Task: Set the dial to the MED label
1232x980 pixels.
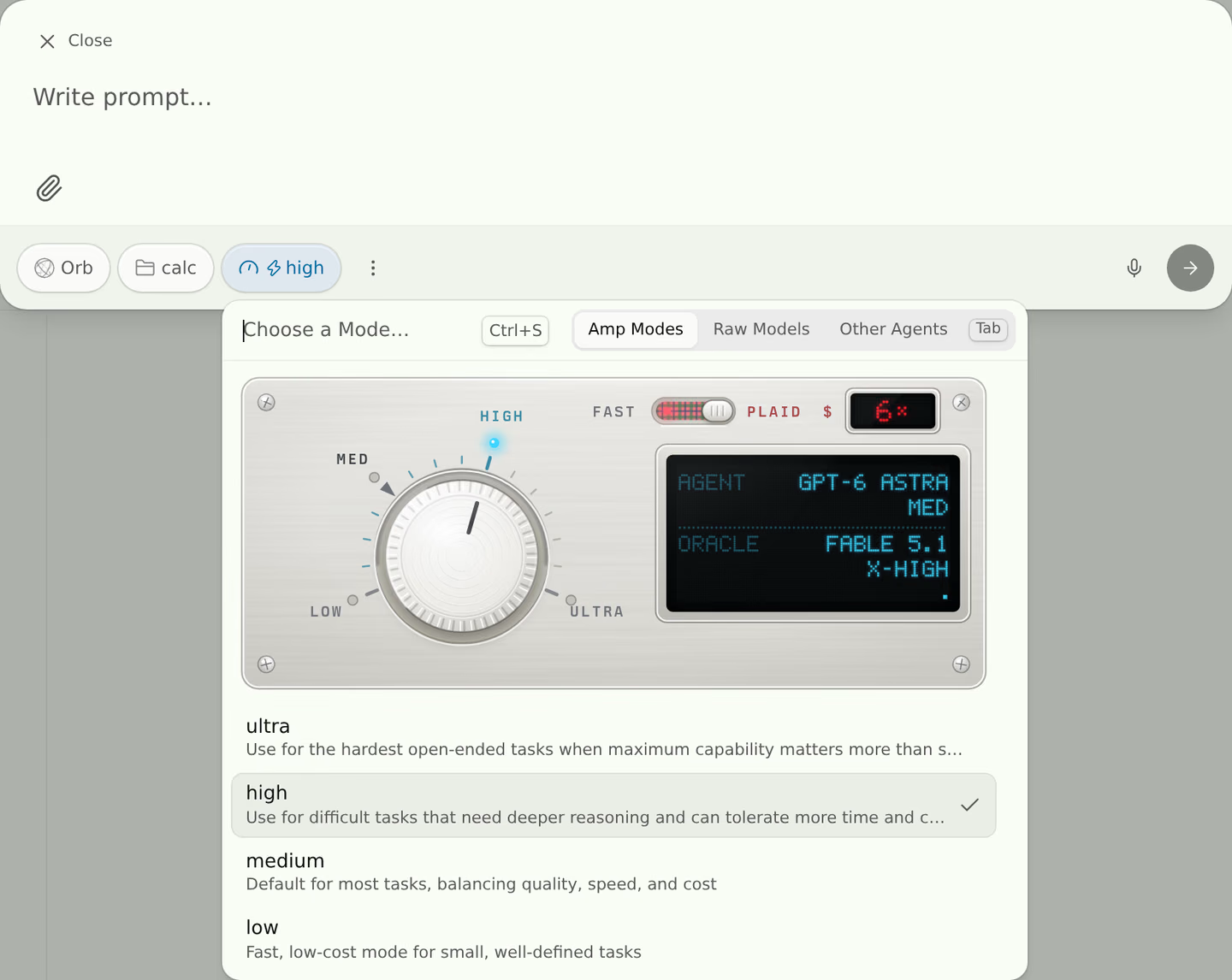Action: point(352,459)
